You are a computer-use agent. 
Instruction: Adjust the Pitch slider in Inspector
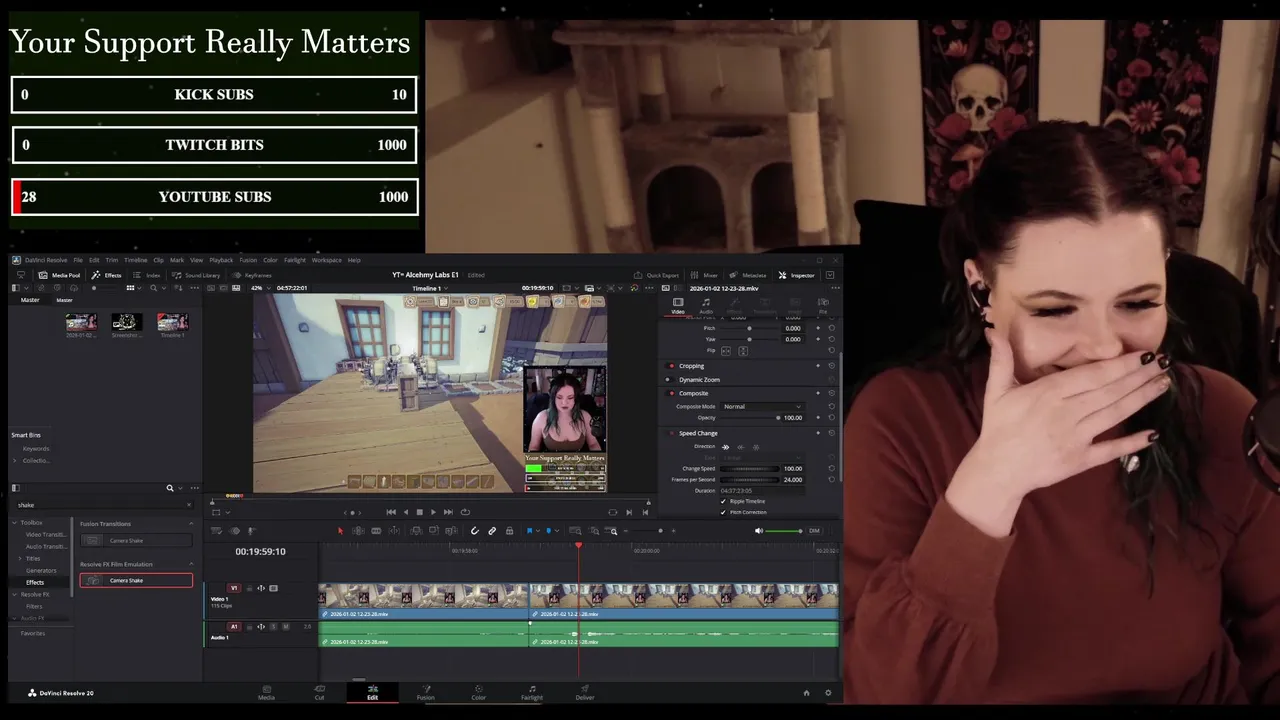click(749, 328)
